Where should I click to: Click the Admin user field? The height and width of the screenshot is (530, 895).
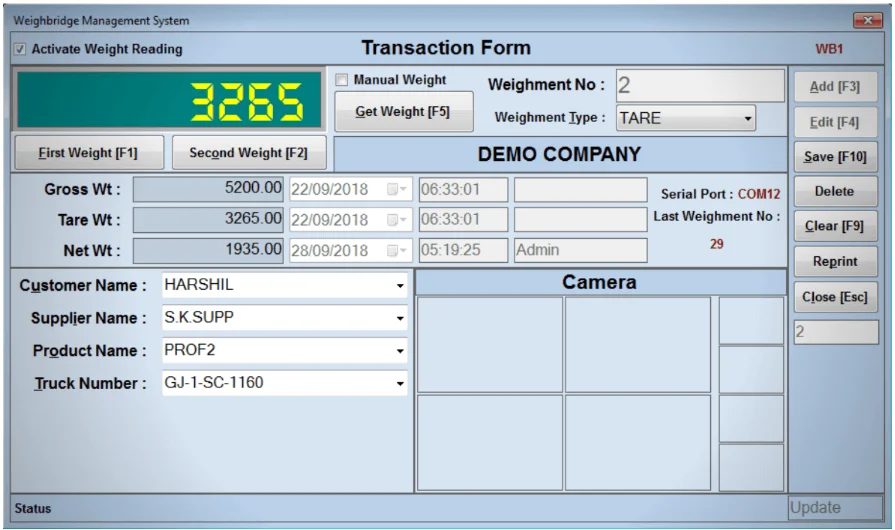(x=580, y=250)
